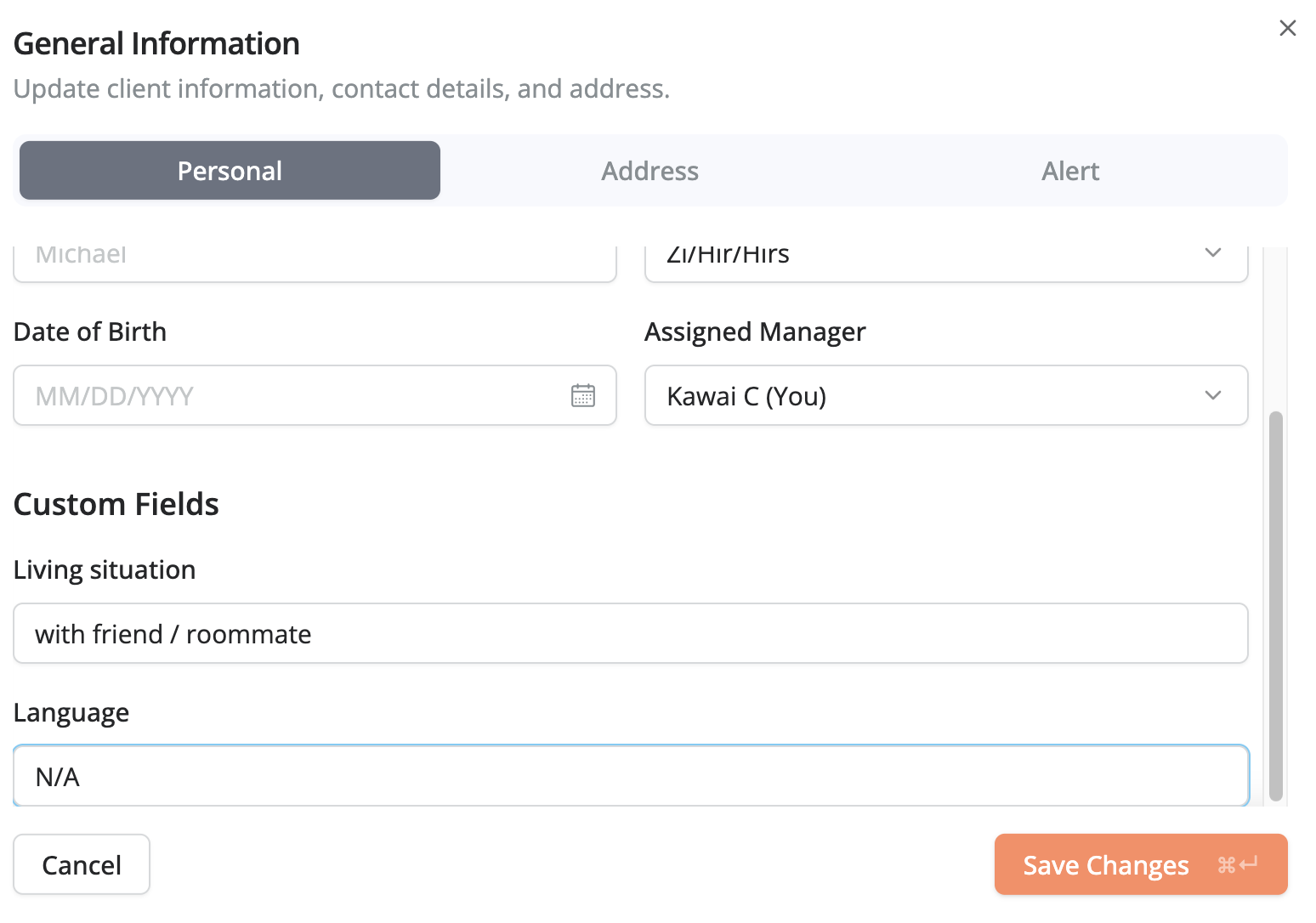Click the keyboard shortcut icon on Save Changes

point(1237,864)
